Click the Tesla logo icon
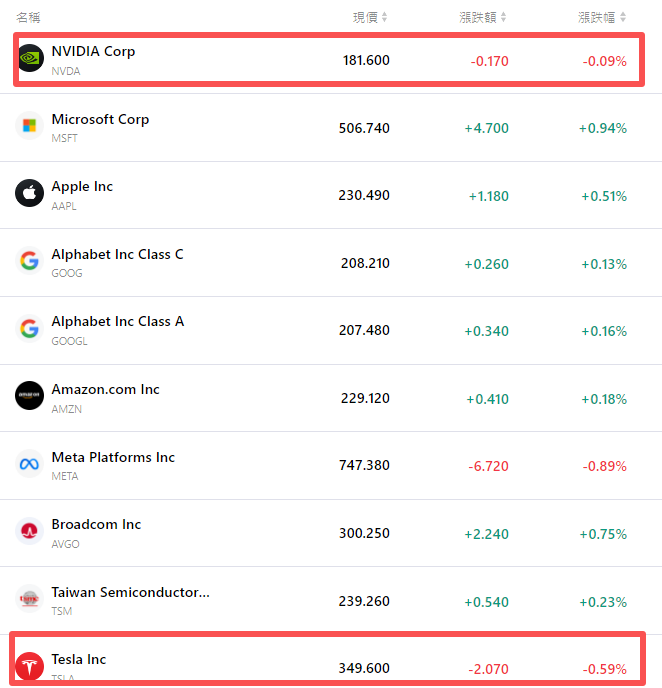Image resolution: width=662 pixels, height=688 pixels. (x=30, y=665)
